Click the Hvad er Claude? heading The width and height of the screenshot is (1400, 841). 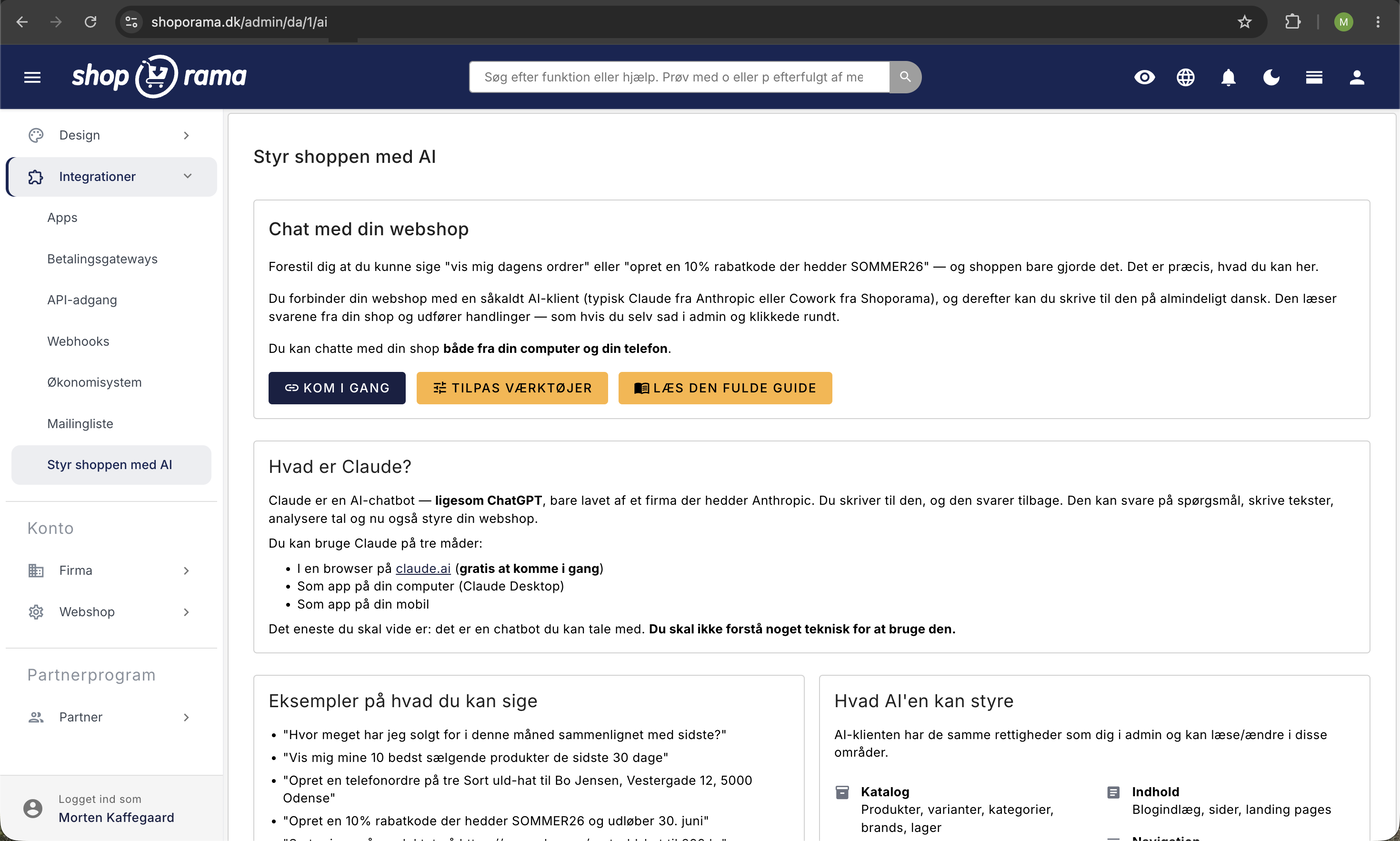340,467
